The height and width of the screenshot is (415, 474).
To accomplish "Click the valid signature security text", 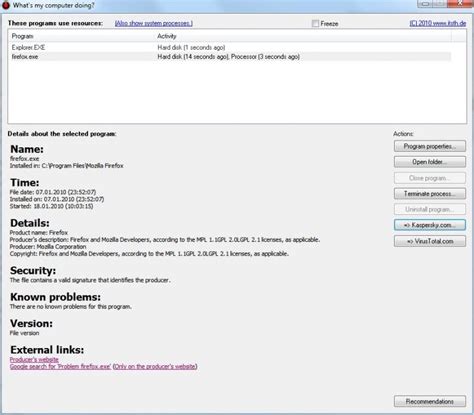I will 90,280.
